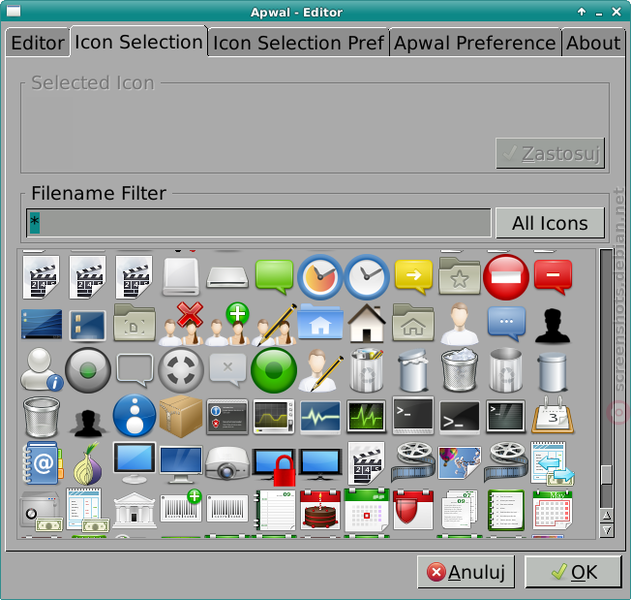Pick the birthday cake calendar icon
This screenshot has height=600, width=631.
(x=320, y=509)
